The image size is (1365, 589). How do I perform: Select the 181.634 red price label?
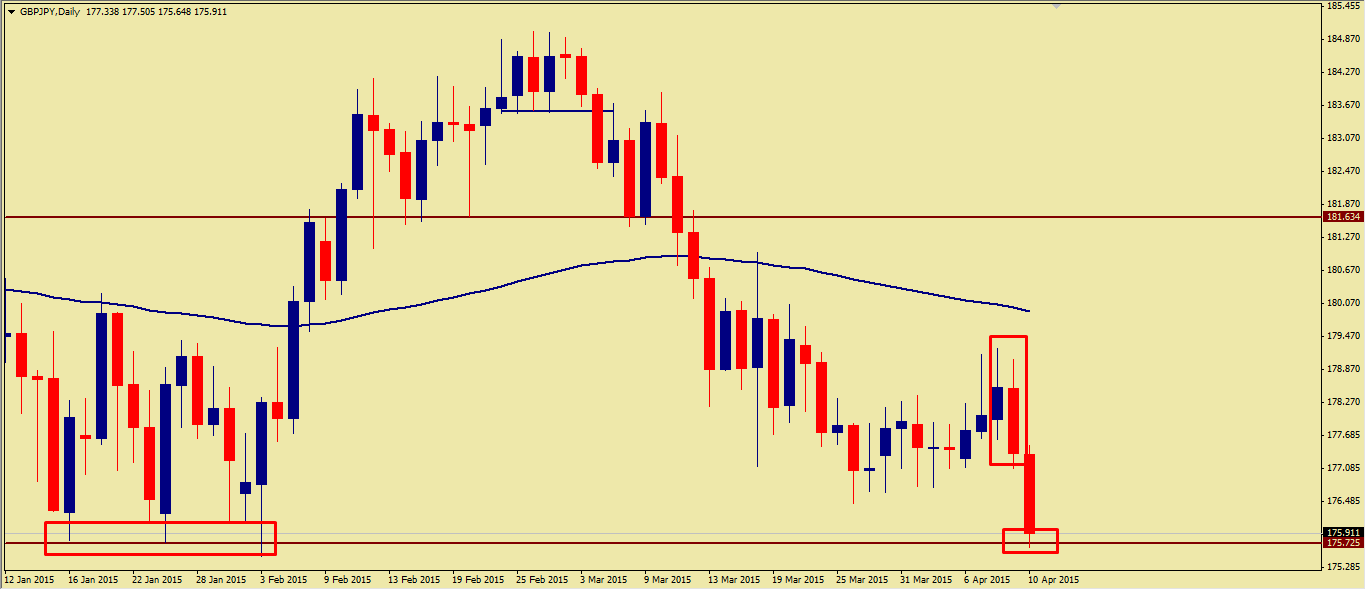click(x=1341, y=217)
